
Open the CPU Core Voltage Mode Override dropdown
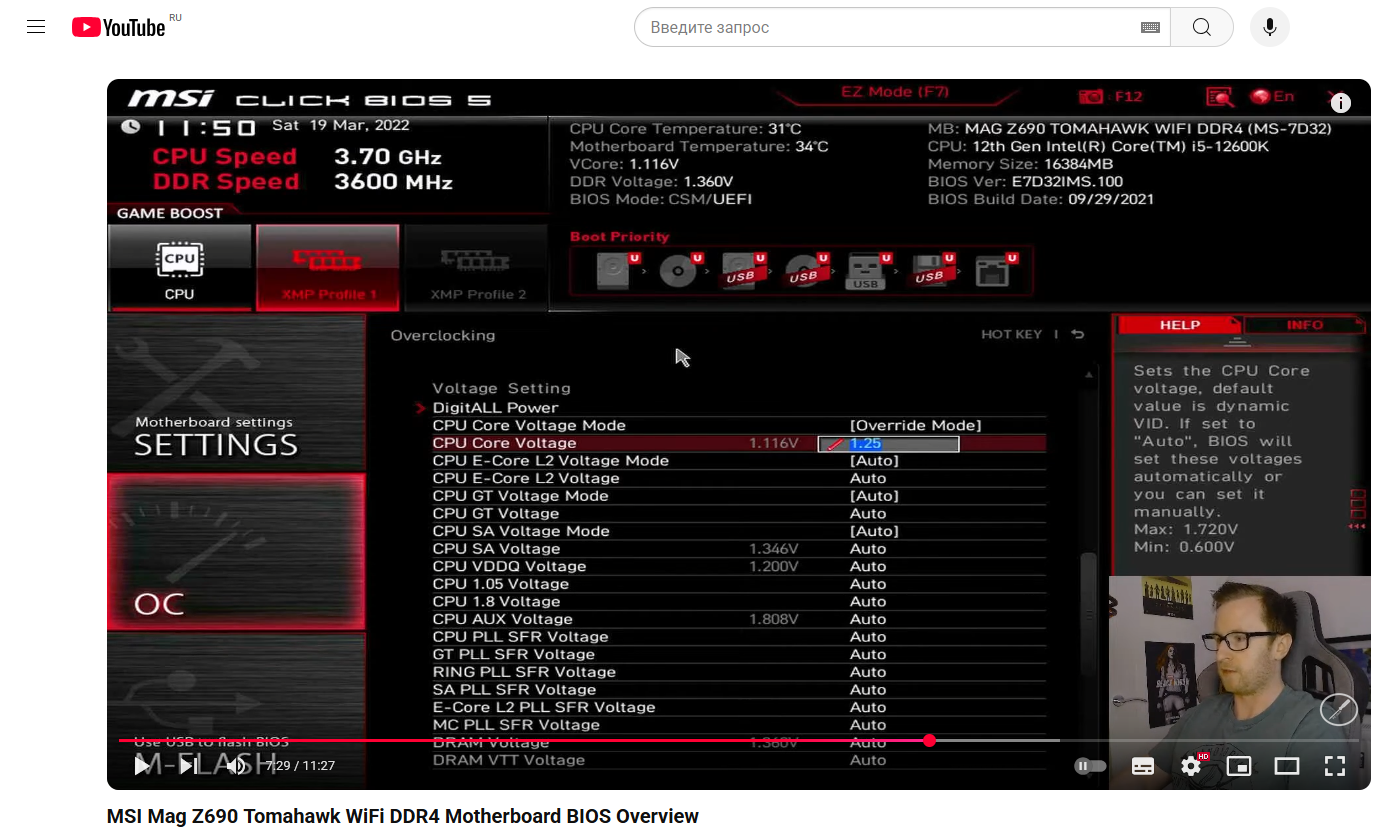(915, 425)
